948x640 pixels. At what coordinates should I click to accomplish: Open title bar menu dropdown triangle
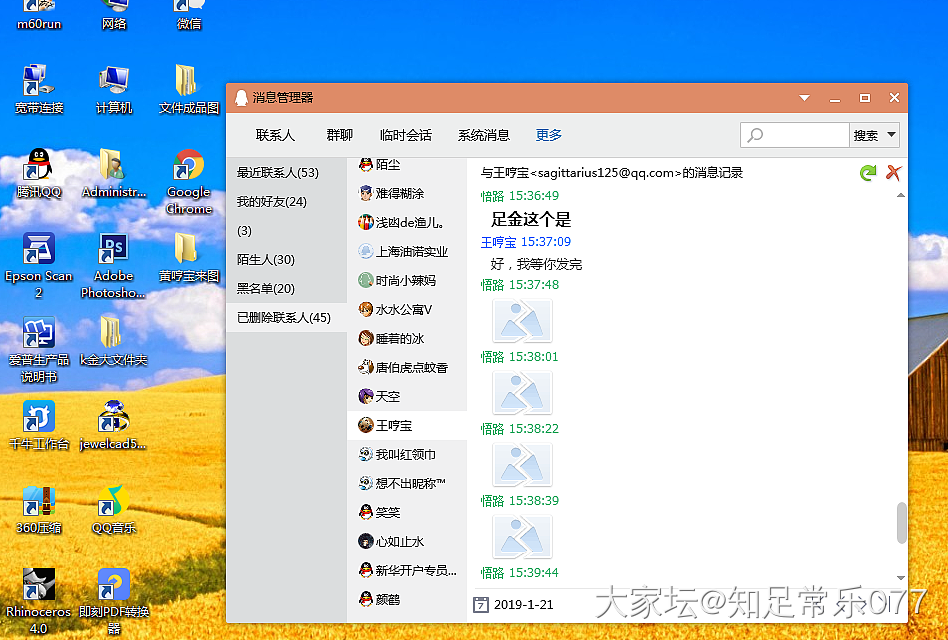[x=804, y=98]
